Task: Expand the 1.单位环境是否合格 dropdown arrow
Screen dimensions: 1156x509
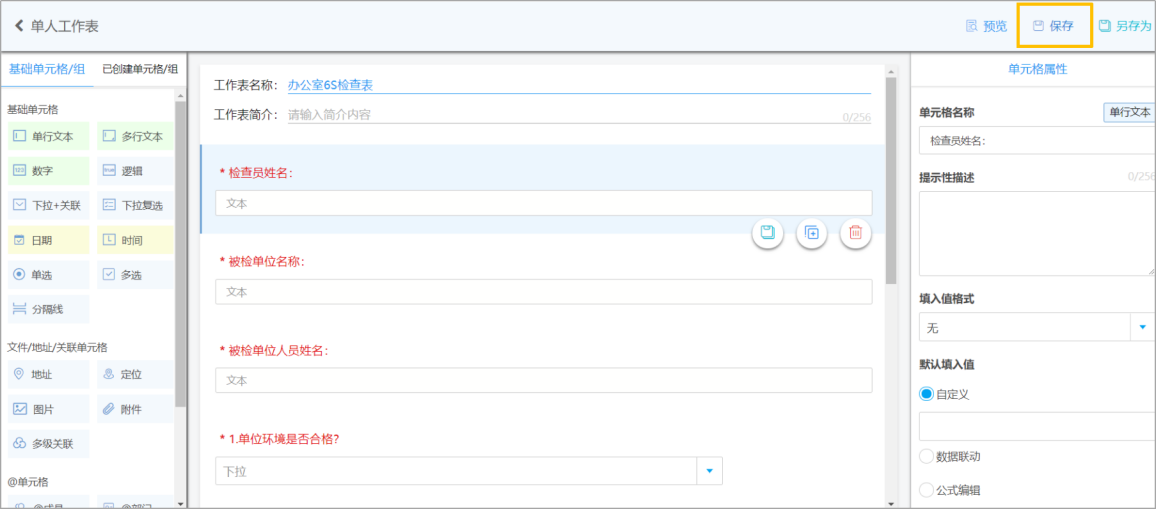Action: point(709,471)
